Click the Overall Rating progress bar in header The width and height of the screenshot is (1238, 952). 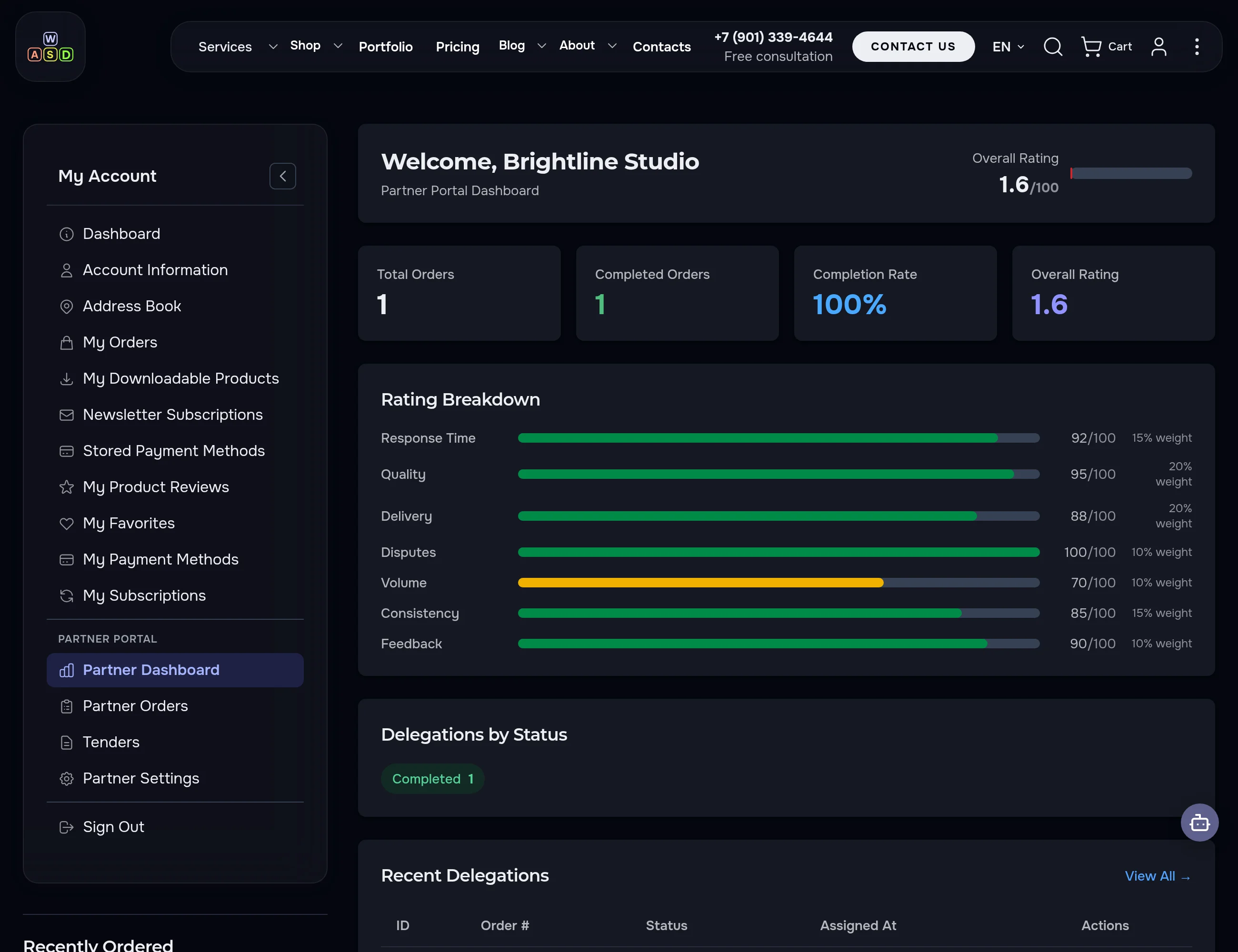[1131, 173]
